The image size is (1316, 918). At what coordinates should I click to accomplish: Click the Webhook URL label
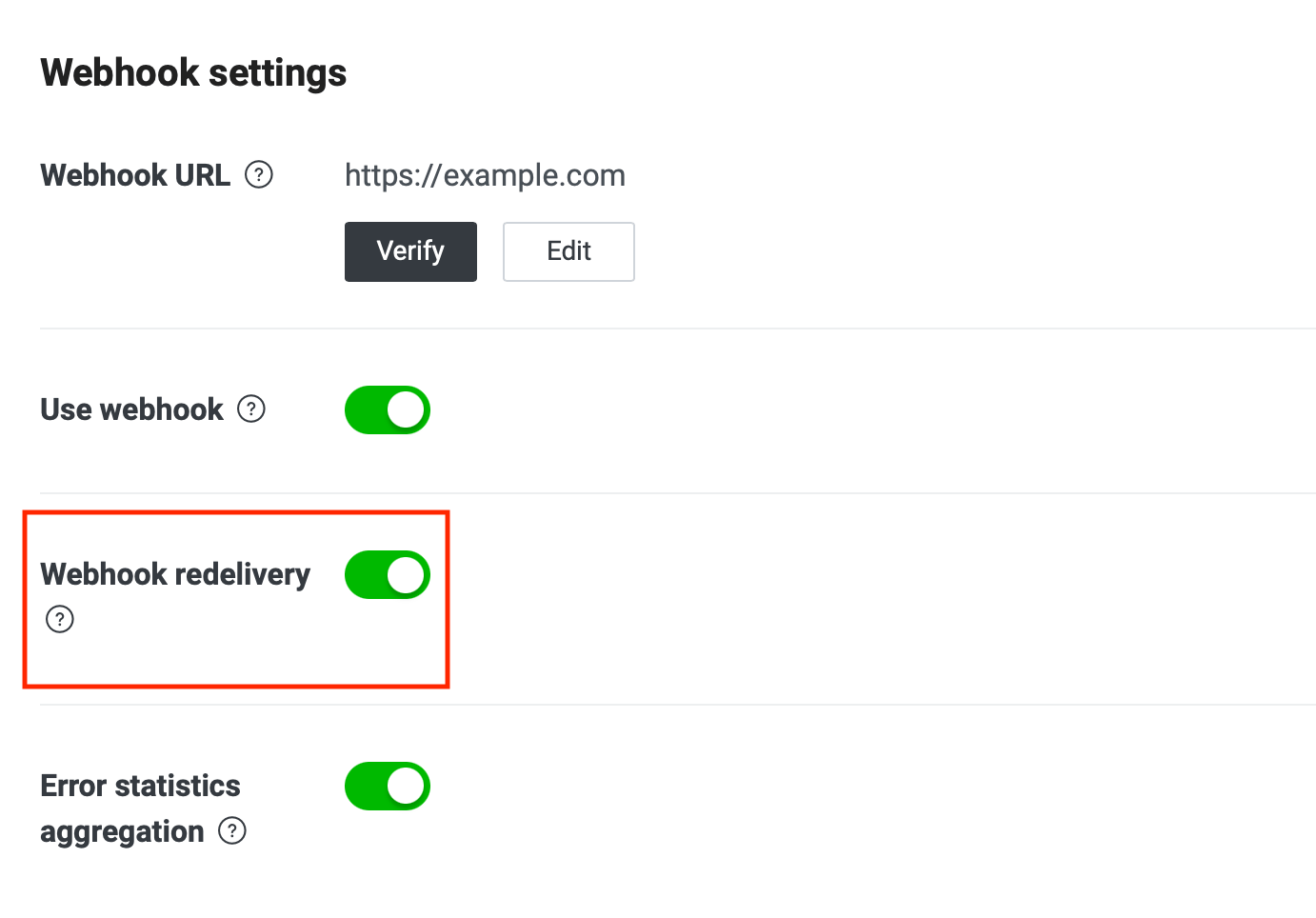pyautogui.click(x=135, y=175)
